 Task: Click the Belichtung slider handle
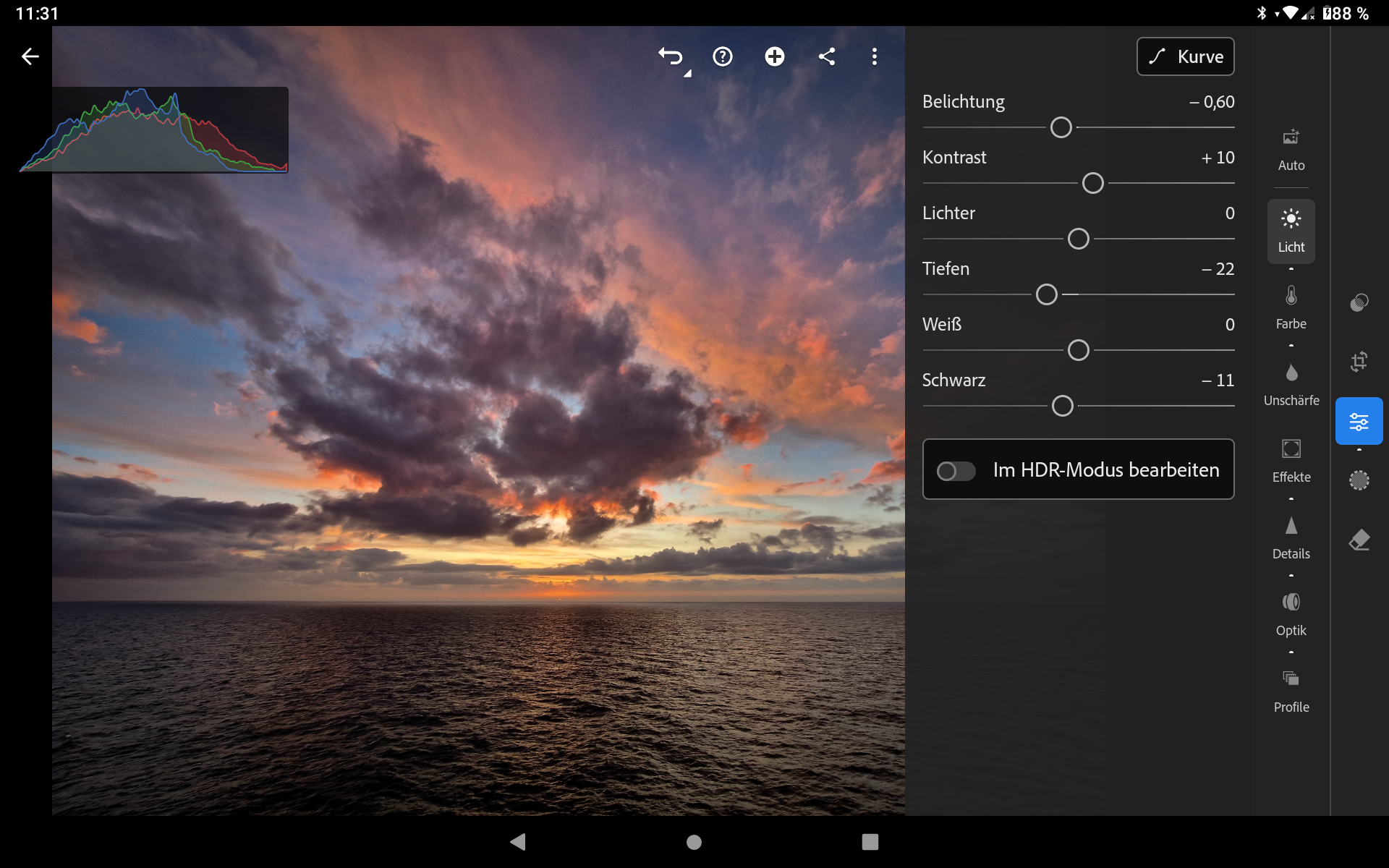click(1061, 128)
